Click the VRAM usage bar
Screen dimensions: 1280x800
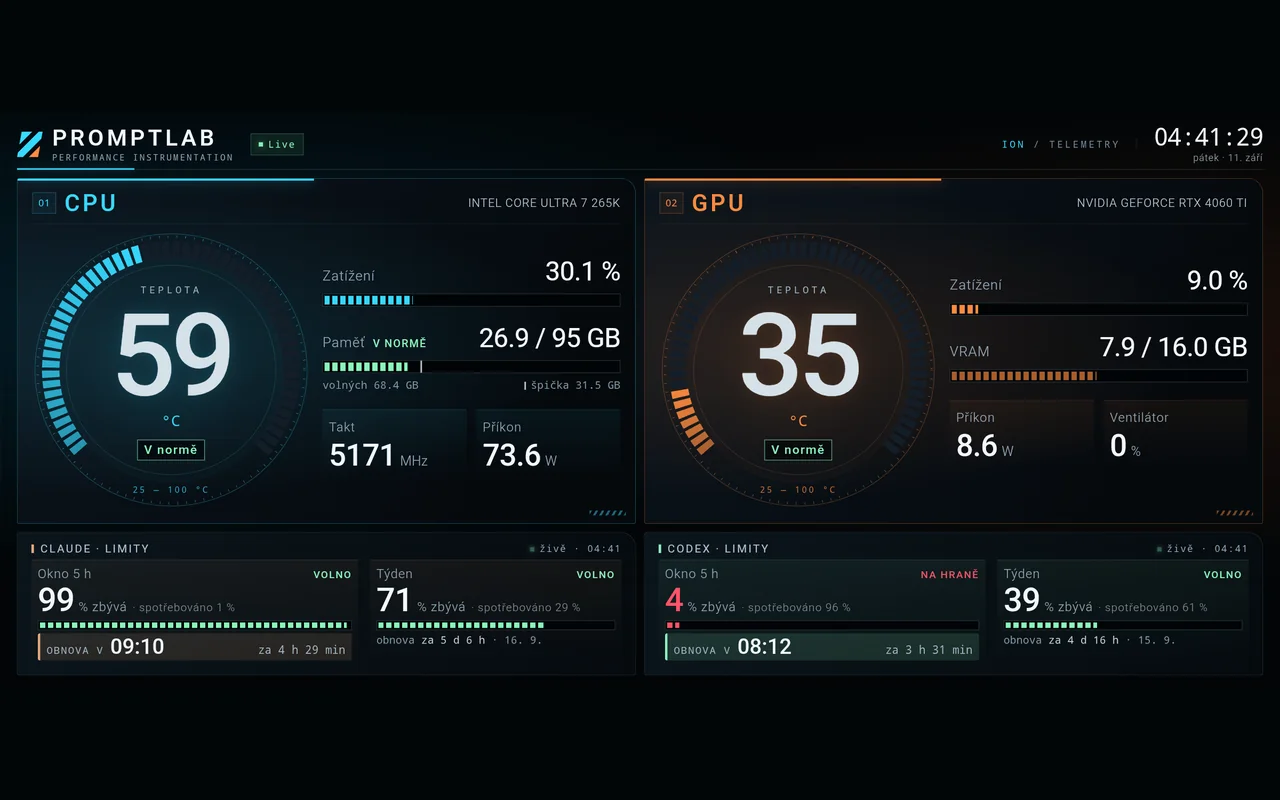click(1098, 376)
